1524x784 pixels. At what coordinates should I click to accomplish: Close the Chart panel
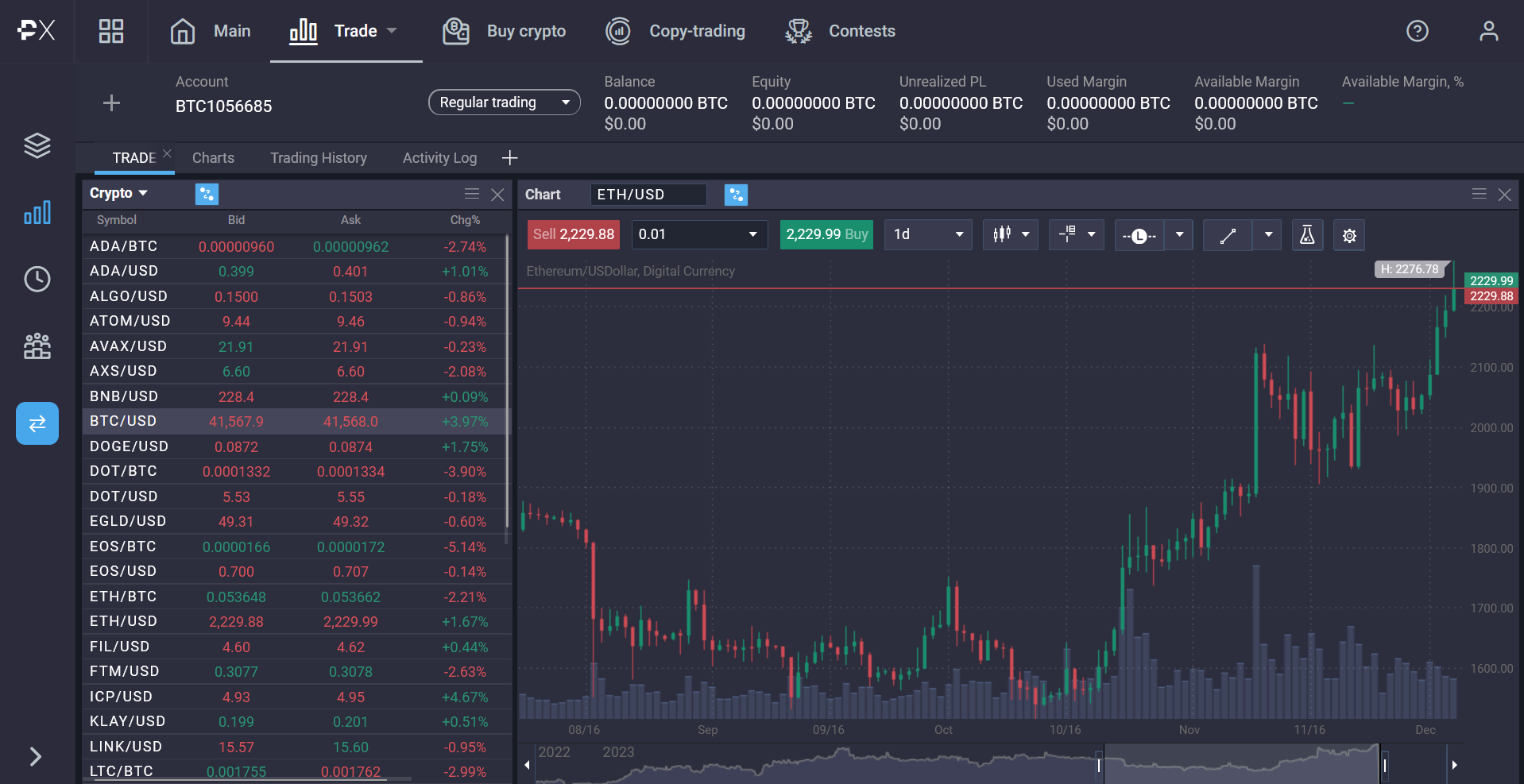1504,195
